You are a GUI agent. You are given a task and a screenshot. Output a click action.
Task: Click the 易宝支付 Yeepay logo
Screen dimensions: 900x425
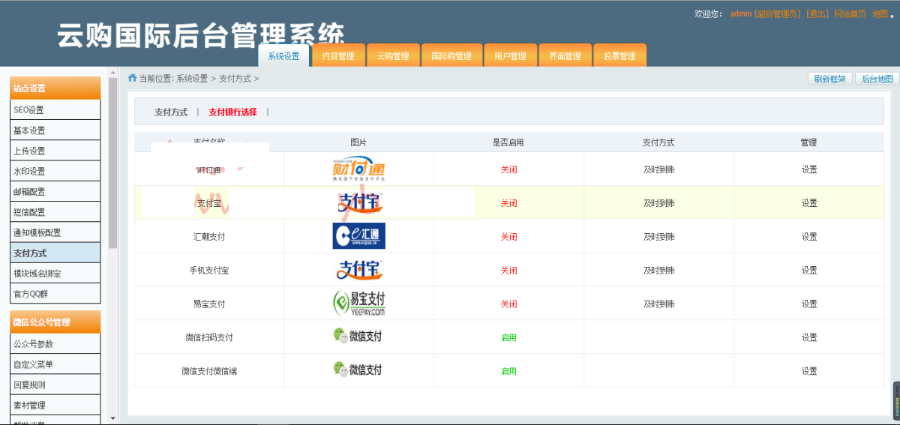click(x=358, y=303)
